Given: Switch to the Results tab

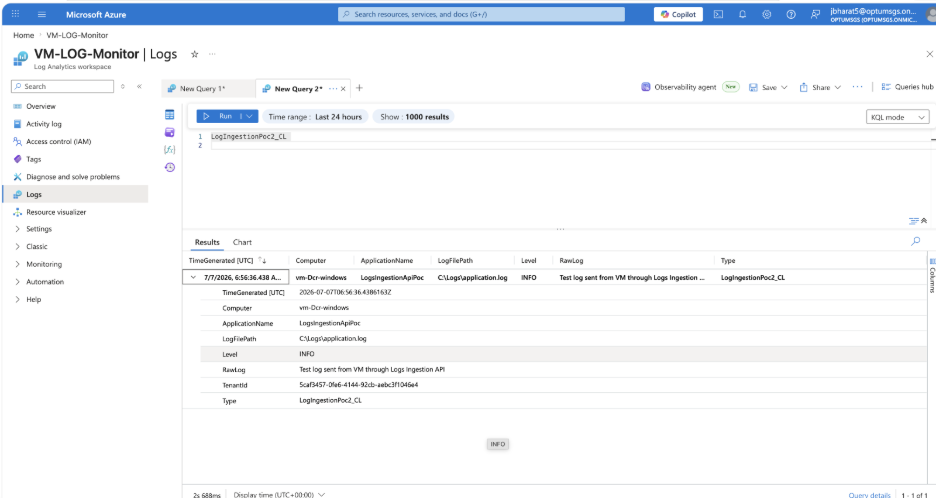Looking at the screenshot, I should [x=207, y=242].
